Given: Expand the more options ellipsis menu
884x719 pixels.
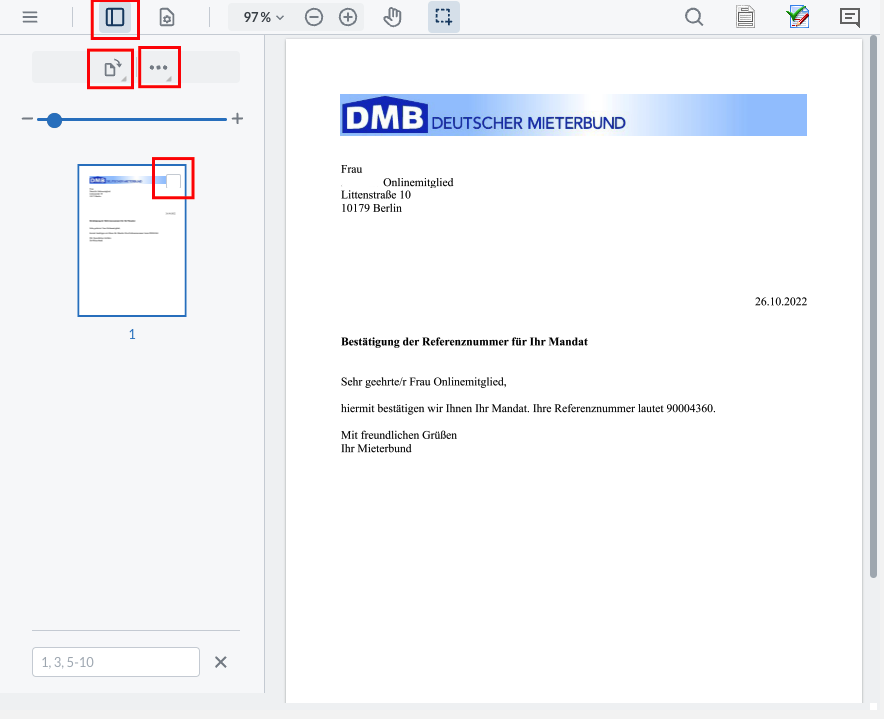Looking at the screenshot, I should [159, 68].
